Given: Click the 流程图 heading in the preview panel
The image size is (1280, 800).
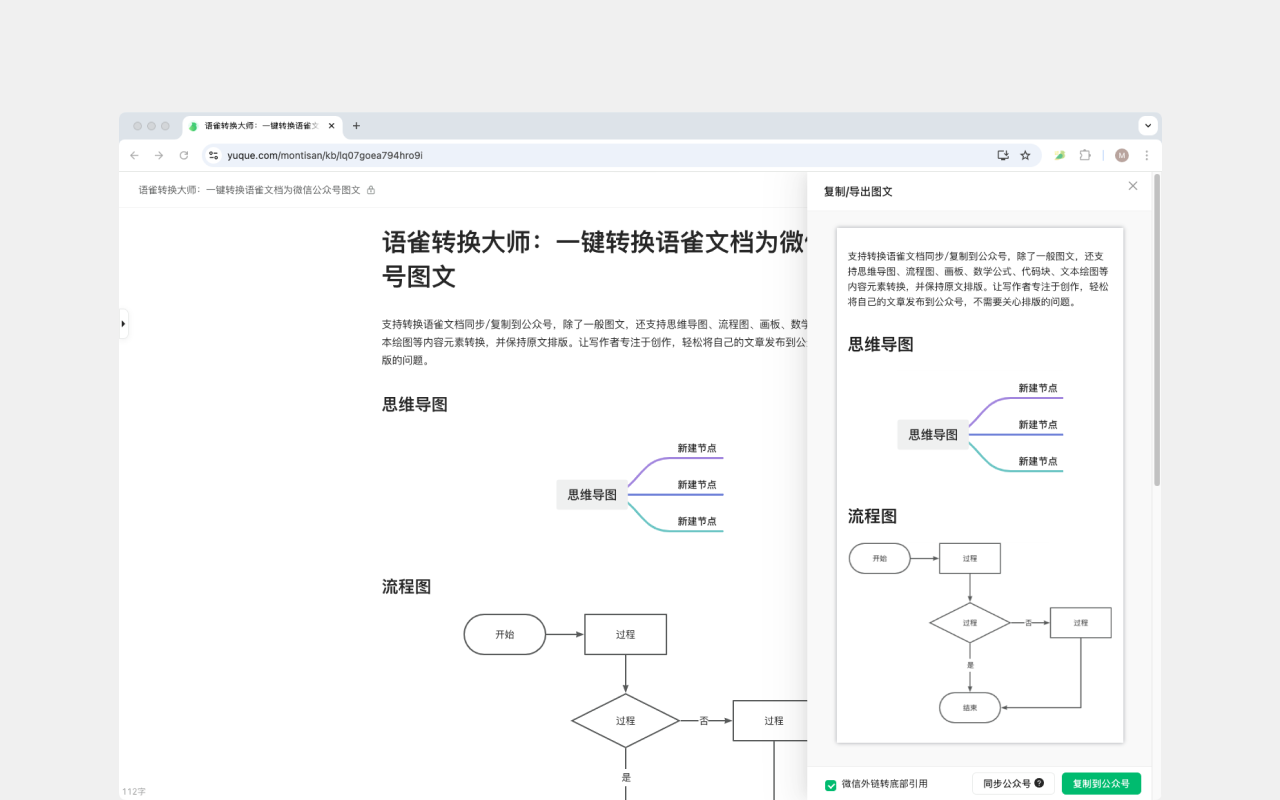Looking at the screenshot, I should click(873, 517).
